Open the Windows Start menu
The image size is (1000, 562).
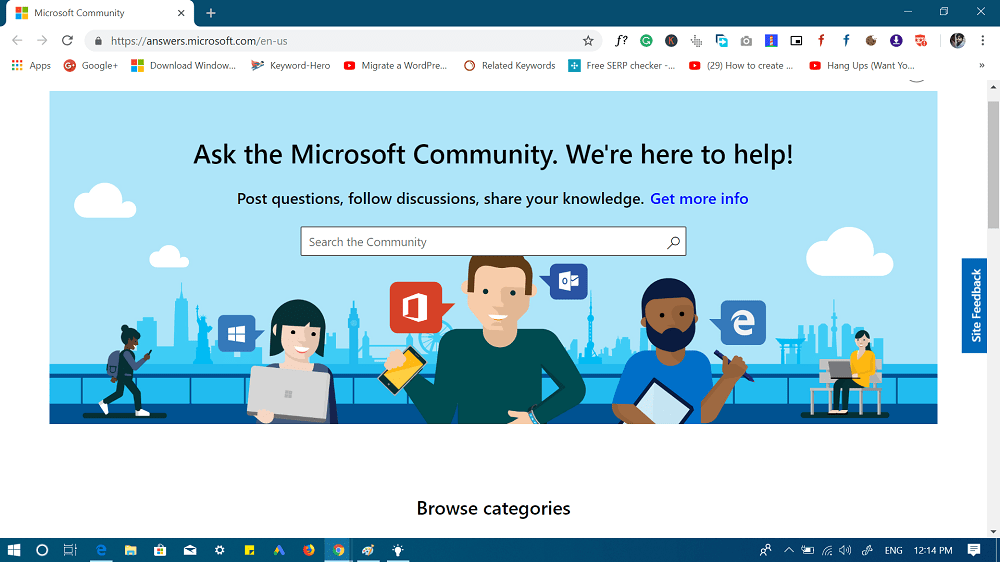(14, 550)
